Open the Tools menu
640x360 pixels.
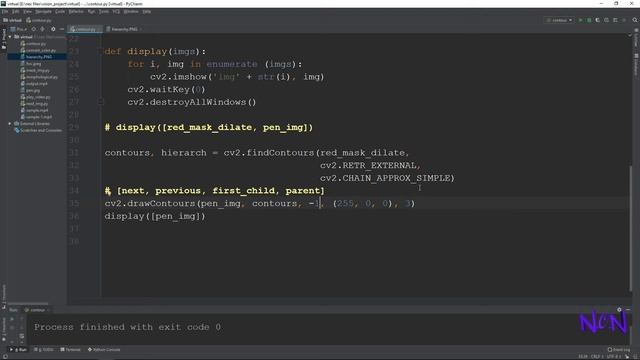[104, 12]
